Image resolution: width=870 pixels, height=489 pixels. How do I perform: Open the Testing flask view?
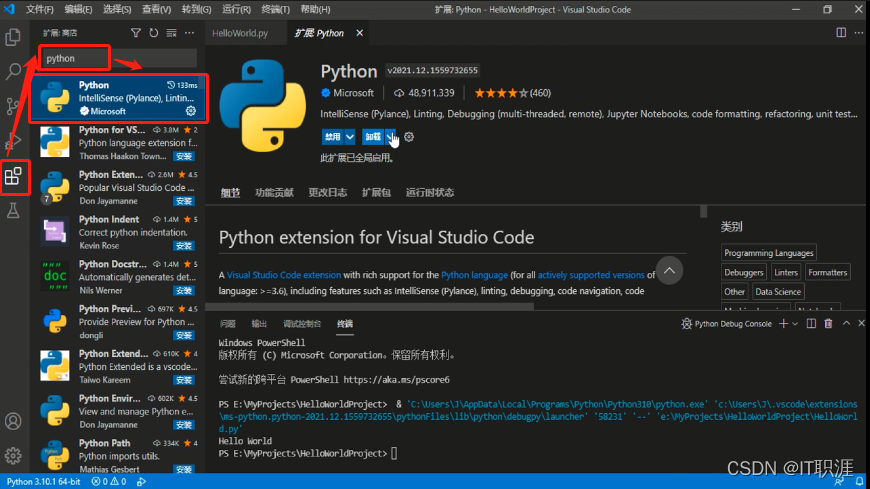pyautogui.click(x=13, y=210)
